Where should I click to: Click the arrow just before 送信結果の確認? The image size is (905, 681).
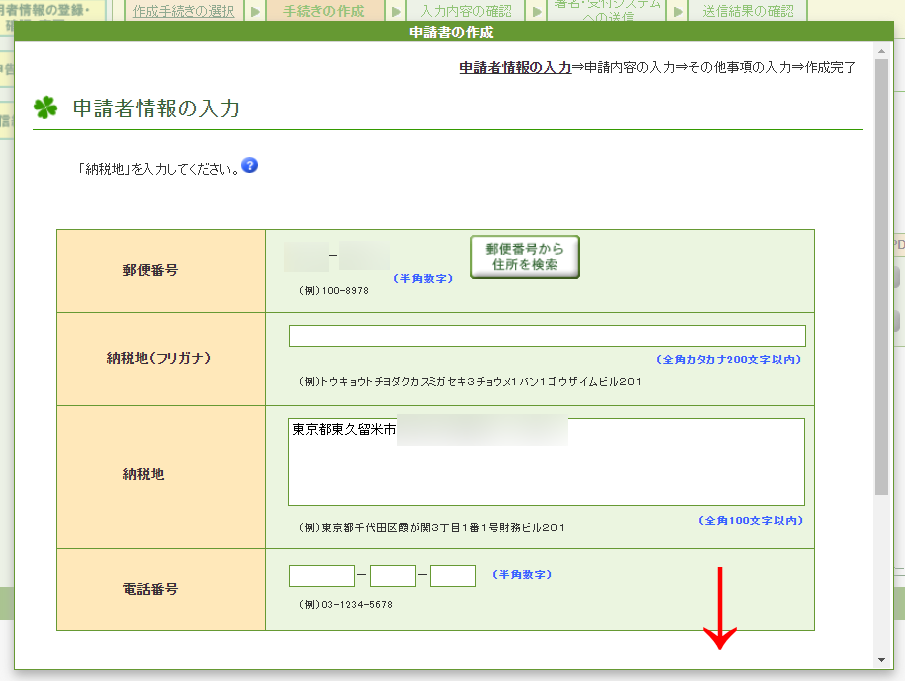point(677,12)
